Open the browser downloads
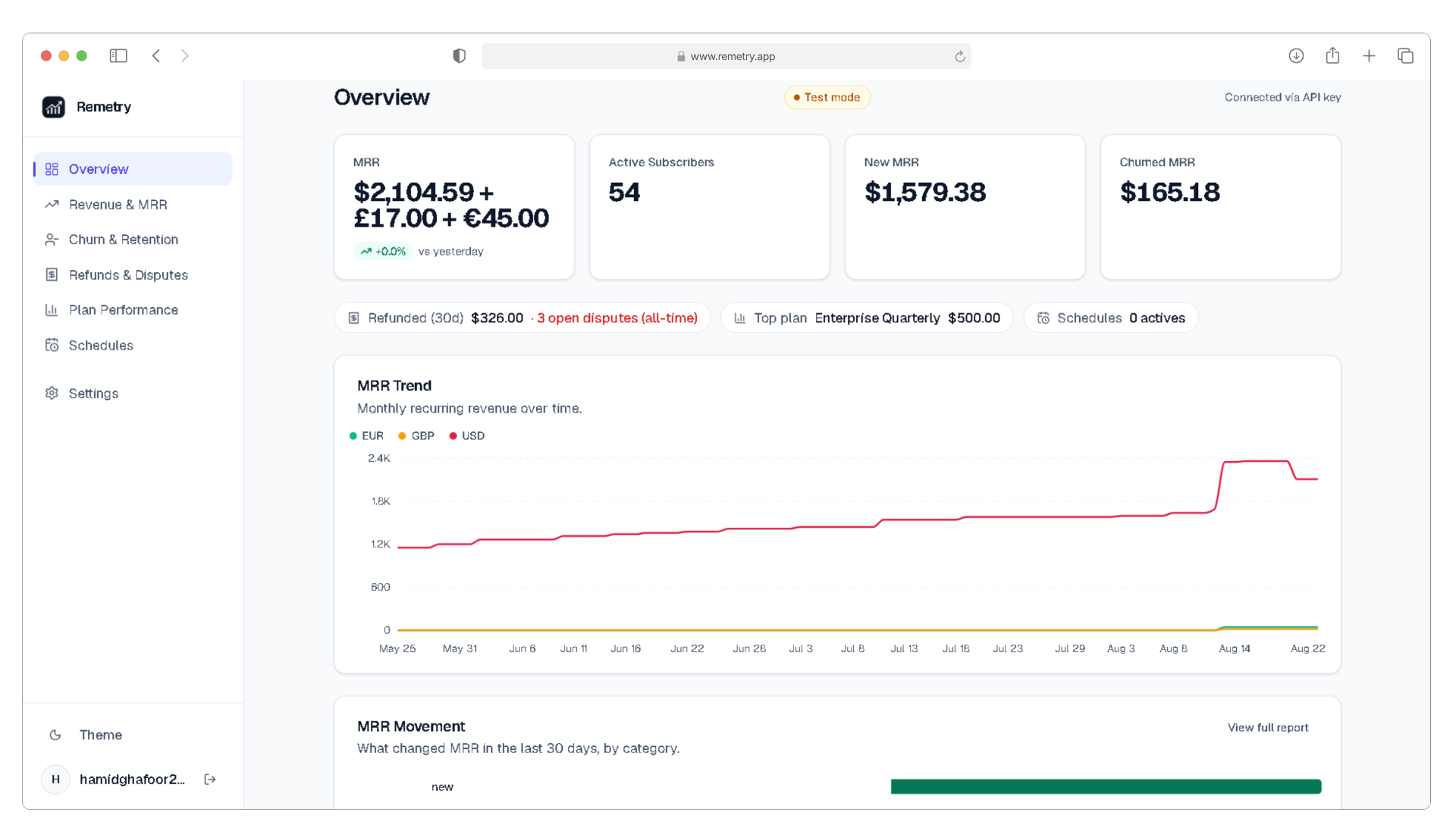The width and height of the screenshot is (1456, 819). tap(1296, 56)
